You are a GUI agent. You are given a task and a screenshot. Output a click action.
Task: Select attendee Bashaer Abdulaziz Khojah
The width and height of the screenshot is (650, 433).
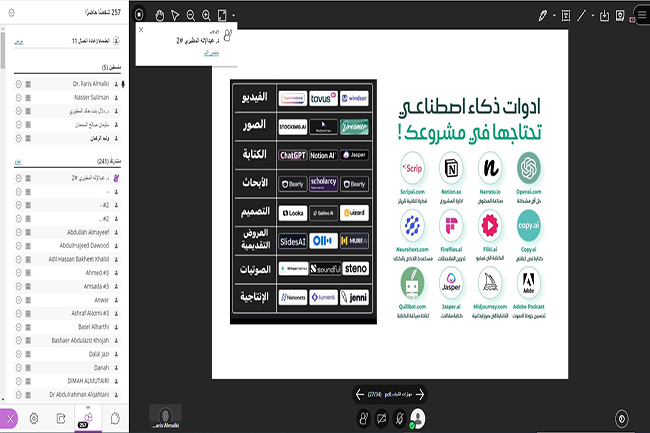pos(67,340)
